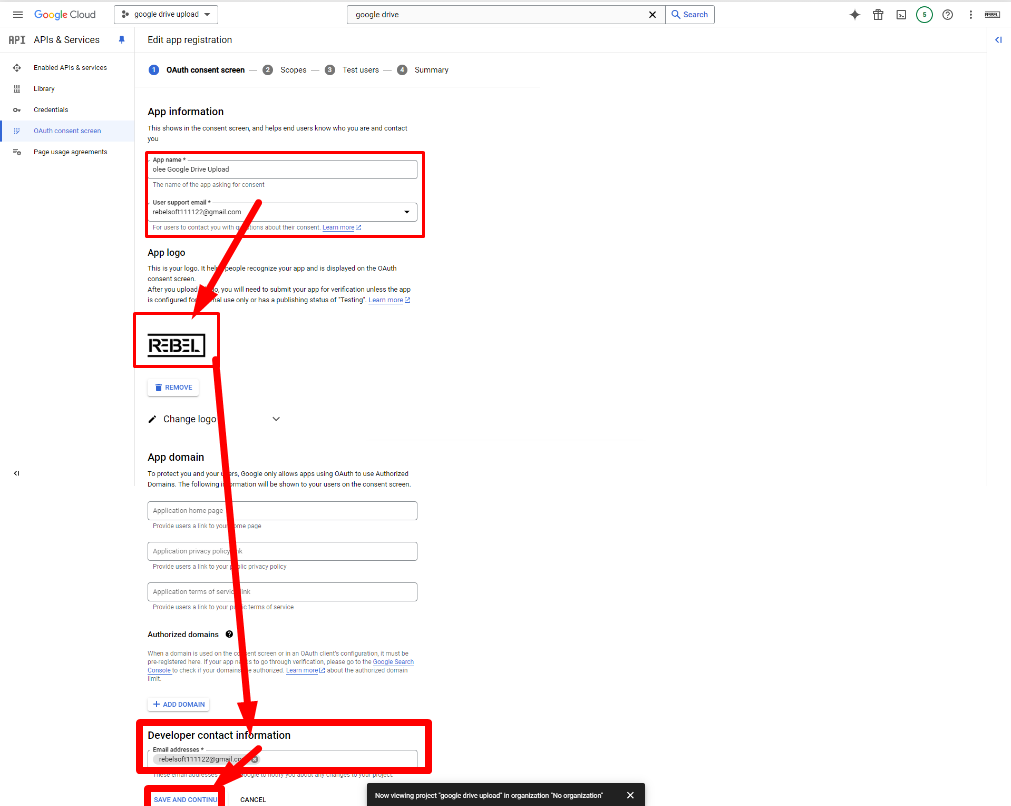
Task: Open the three-dot settings menu
Action: [x=970, y=14]
